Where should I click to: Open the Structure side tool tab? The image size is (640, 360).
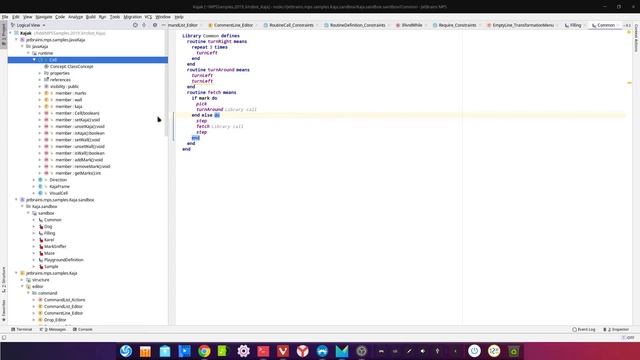tap(4, 280)
